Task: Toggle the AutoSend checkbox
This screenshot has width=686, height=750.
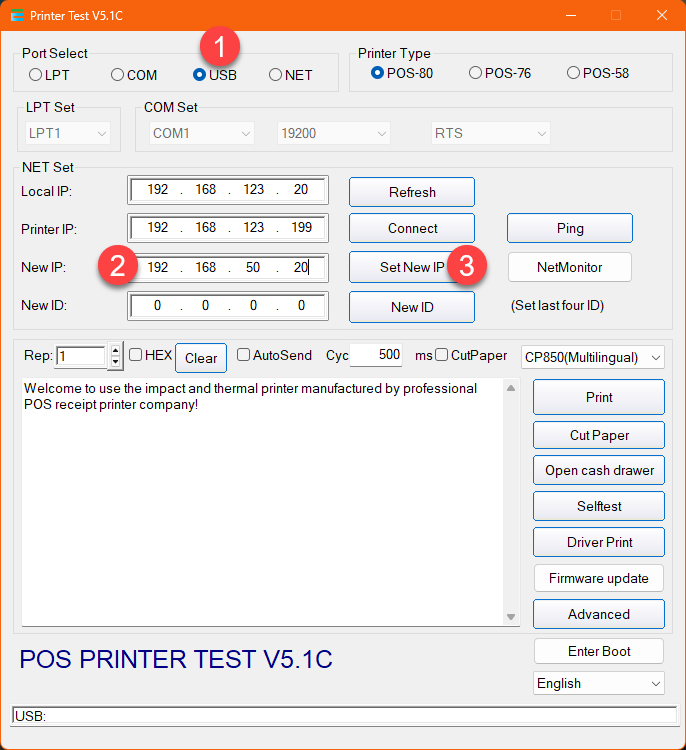Action: coord(244,355)
